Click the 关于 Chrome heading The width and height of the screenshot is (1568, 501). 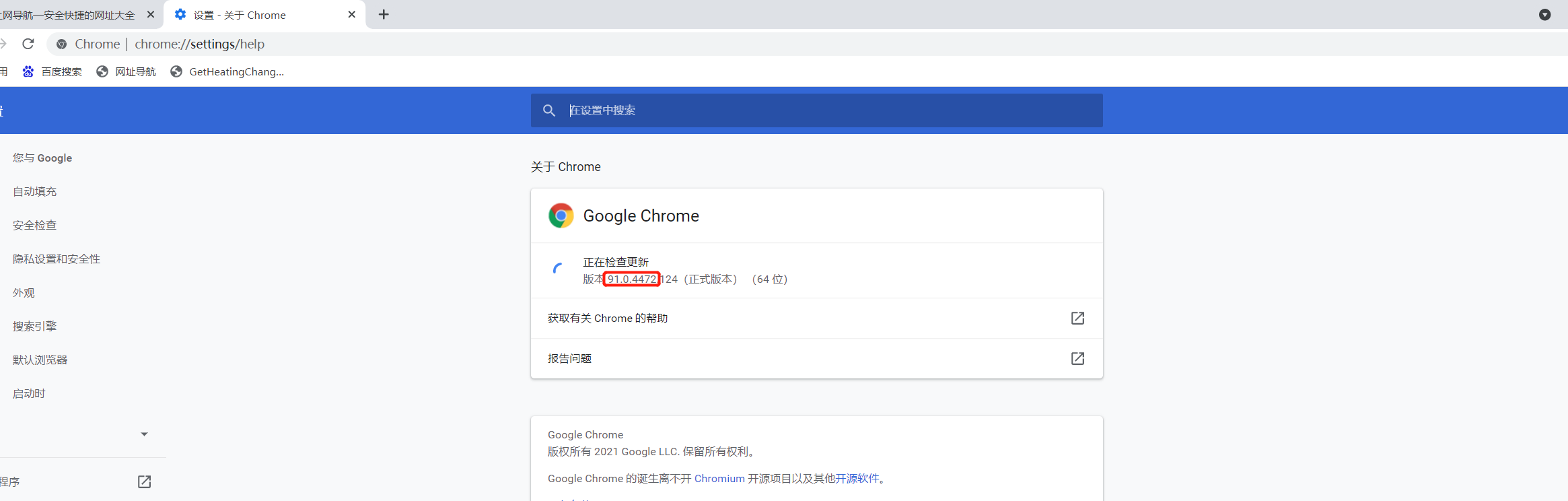tap(566, 166)
